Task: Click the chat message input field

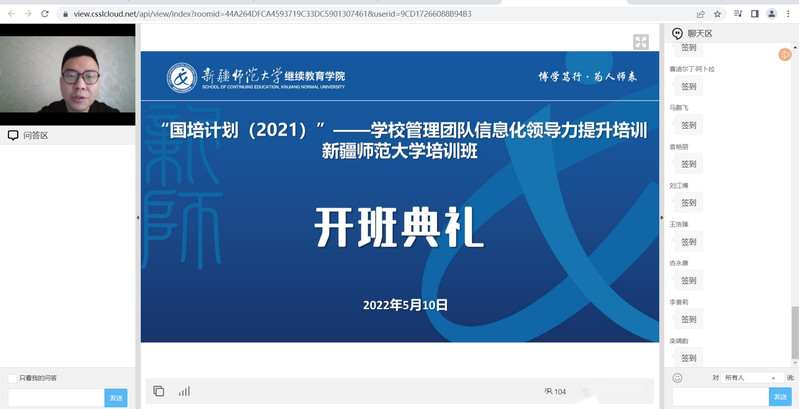Action: click(721, 396)
